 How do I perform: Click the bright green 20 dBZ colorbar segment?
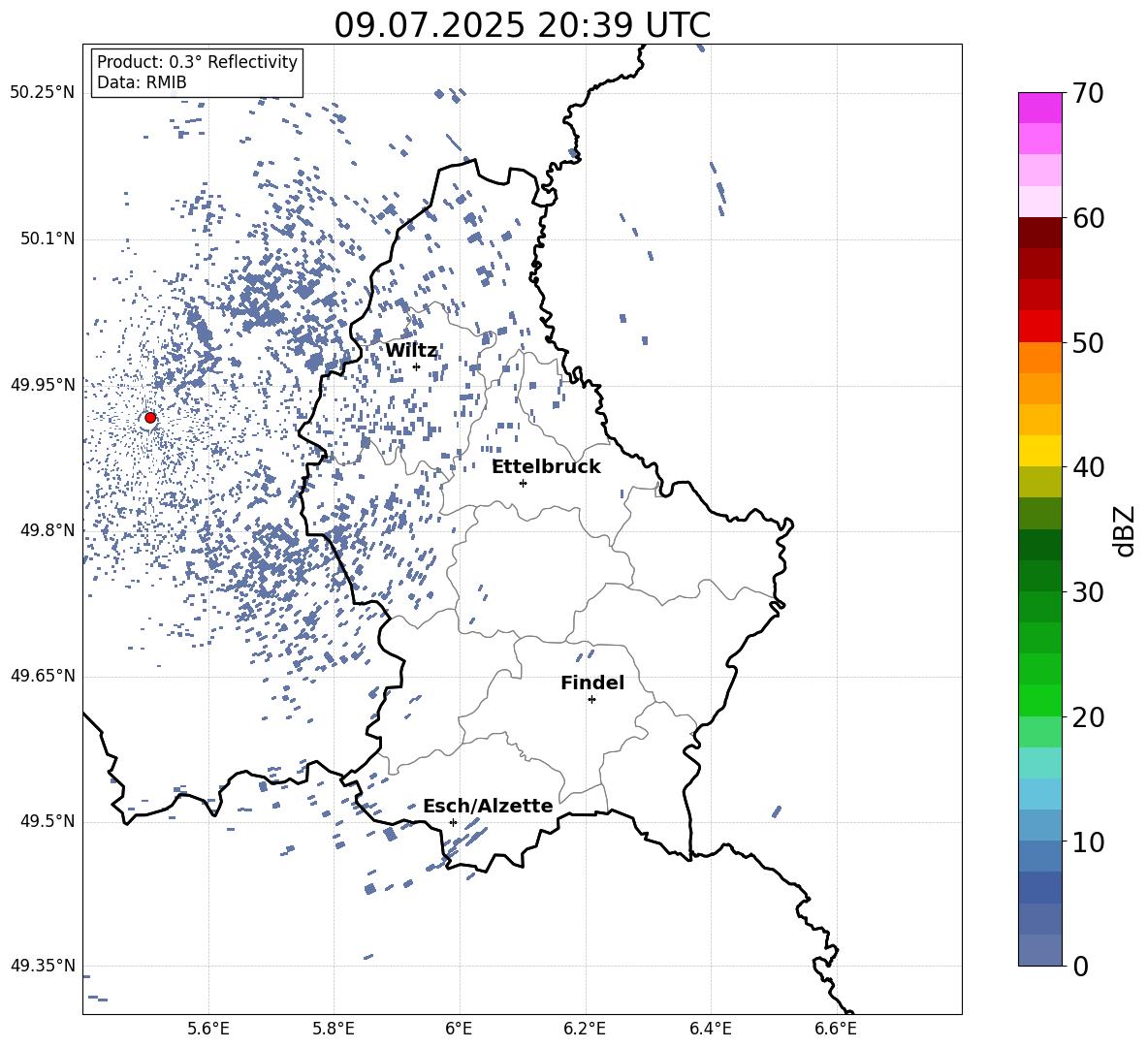[x=1039, y=700]
